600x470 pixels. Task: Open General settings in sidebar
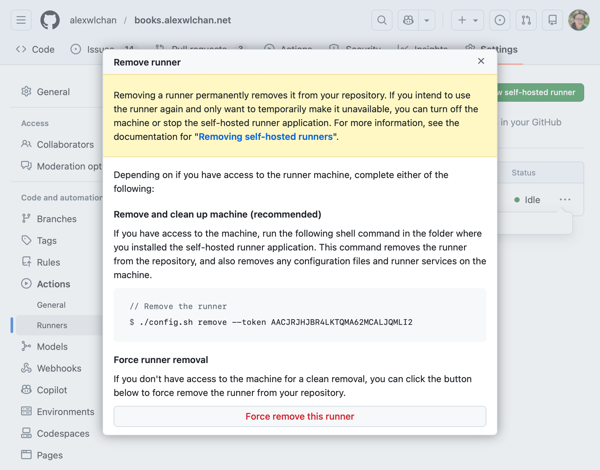[54, 92]
